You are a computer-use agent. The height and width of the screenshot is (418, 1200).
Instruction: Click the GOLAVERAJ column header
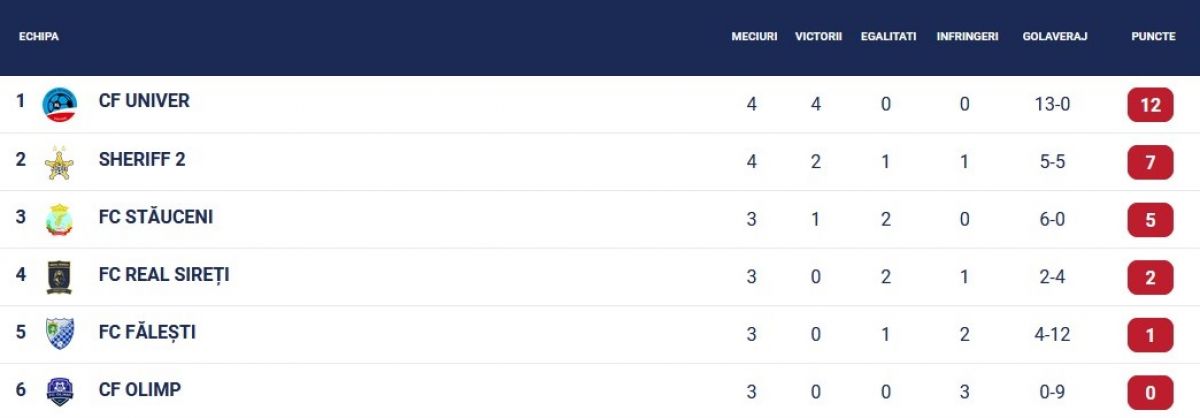coord(1055,36)
